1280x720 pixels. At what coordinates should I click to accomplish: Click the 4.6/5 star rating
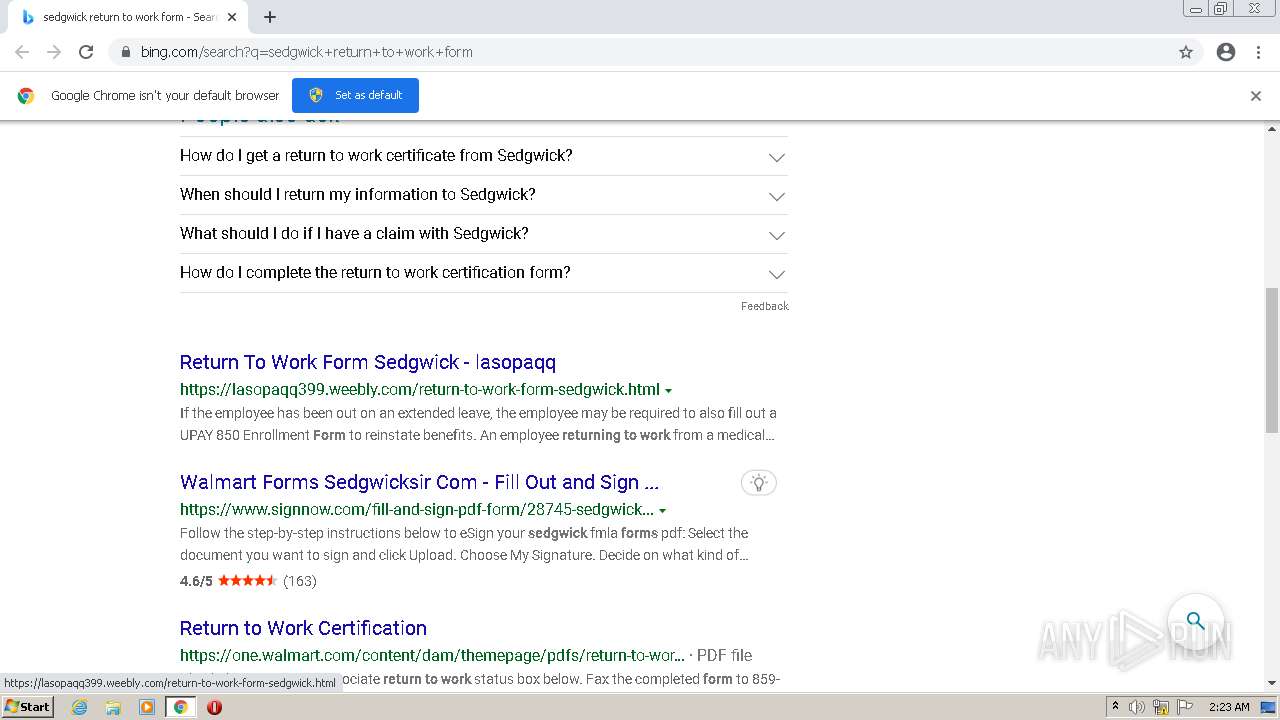point(248,581)
